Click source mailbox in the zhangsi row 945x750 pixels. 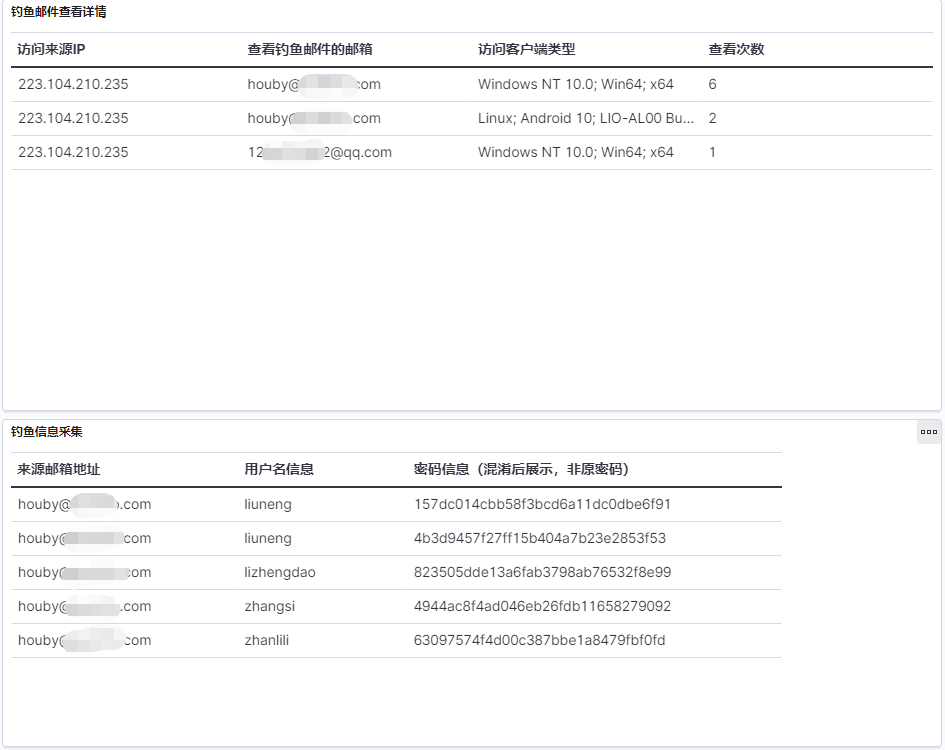click(x=84, y=607)
